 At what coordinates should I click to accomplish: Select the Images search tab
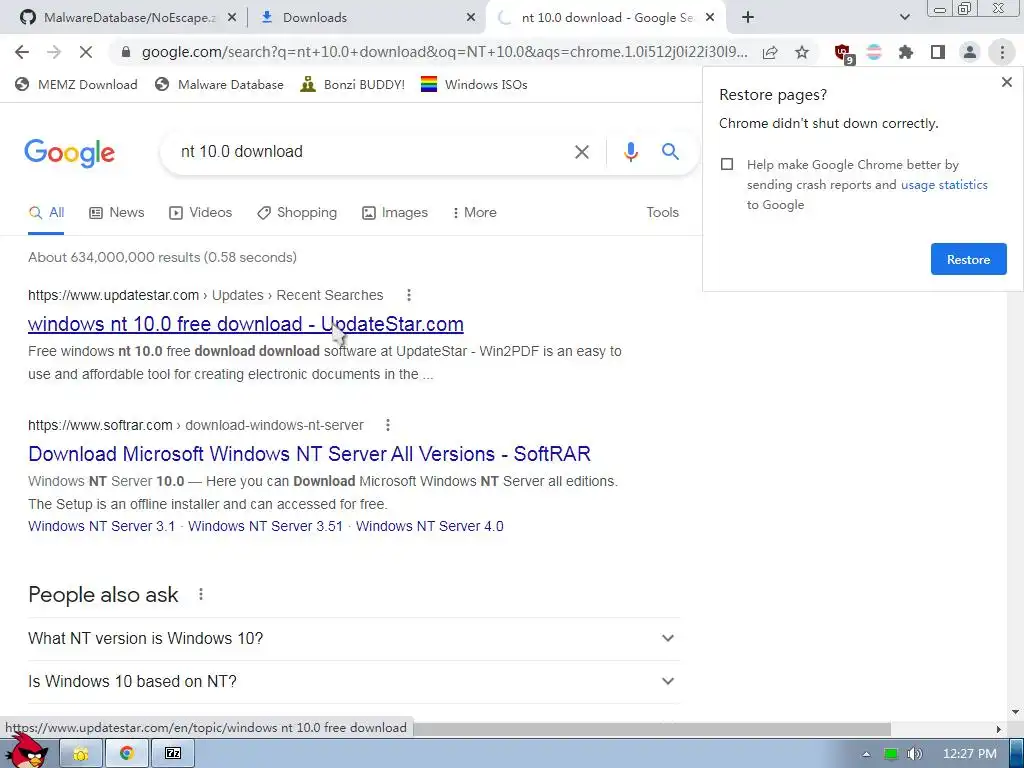point(395,212)
